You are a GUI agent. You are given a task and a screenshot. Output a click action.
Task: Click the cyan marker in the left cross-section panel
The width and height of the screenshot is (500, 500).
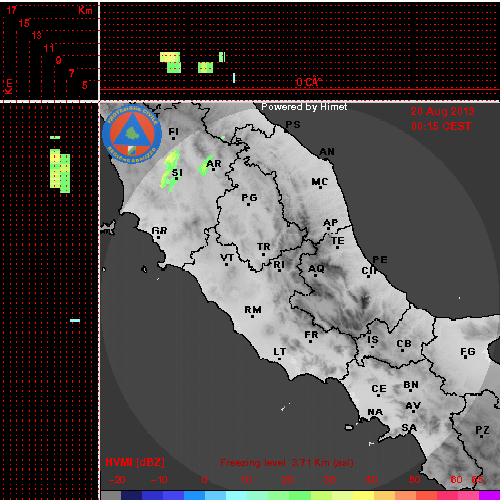click(75, 321)
